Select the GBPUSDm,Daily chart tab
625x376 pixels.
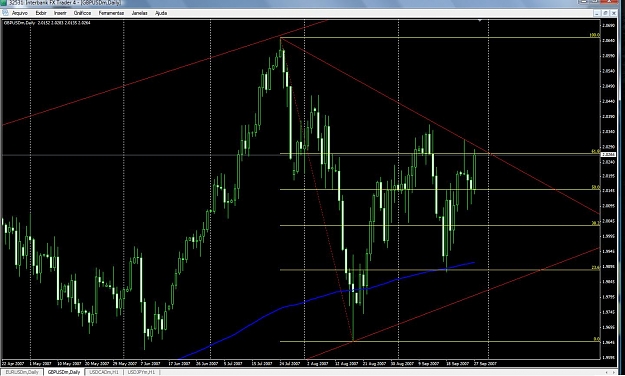click(x=64, y=372)
